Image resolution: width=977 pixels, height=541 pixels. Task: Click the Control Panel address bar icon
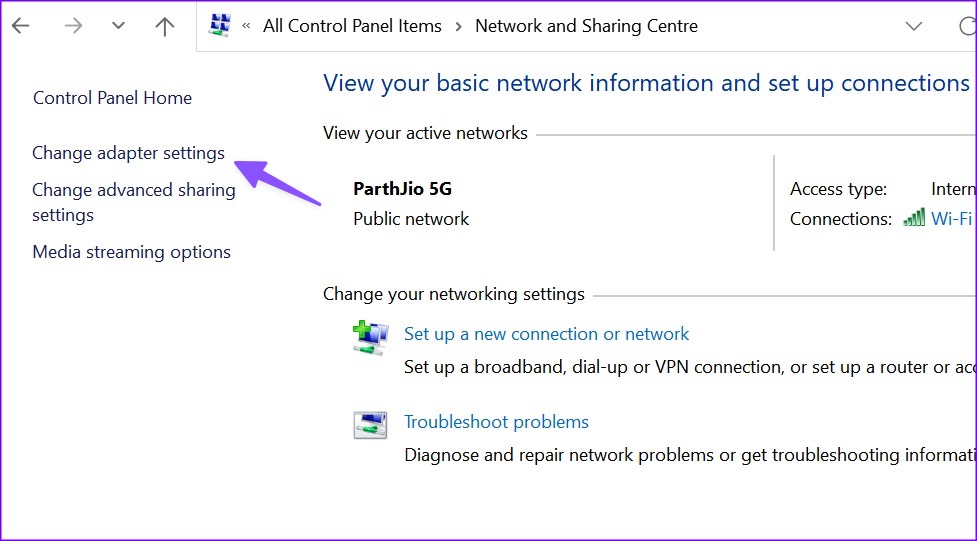tap(220, 26)
